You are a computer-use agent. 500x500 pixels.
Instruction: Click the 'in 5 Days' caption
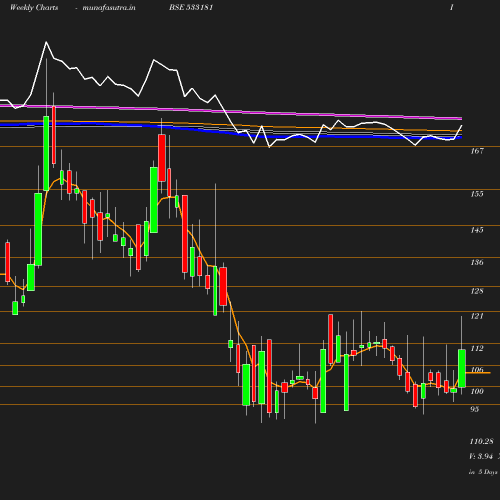tap(483, 472)
